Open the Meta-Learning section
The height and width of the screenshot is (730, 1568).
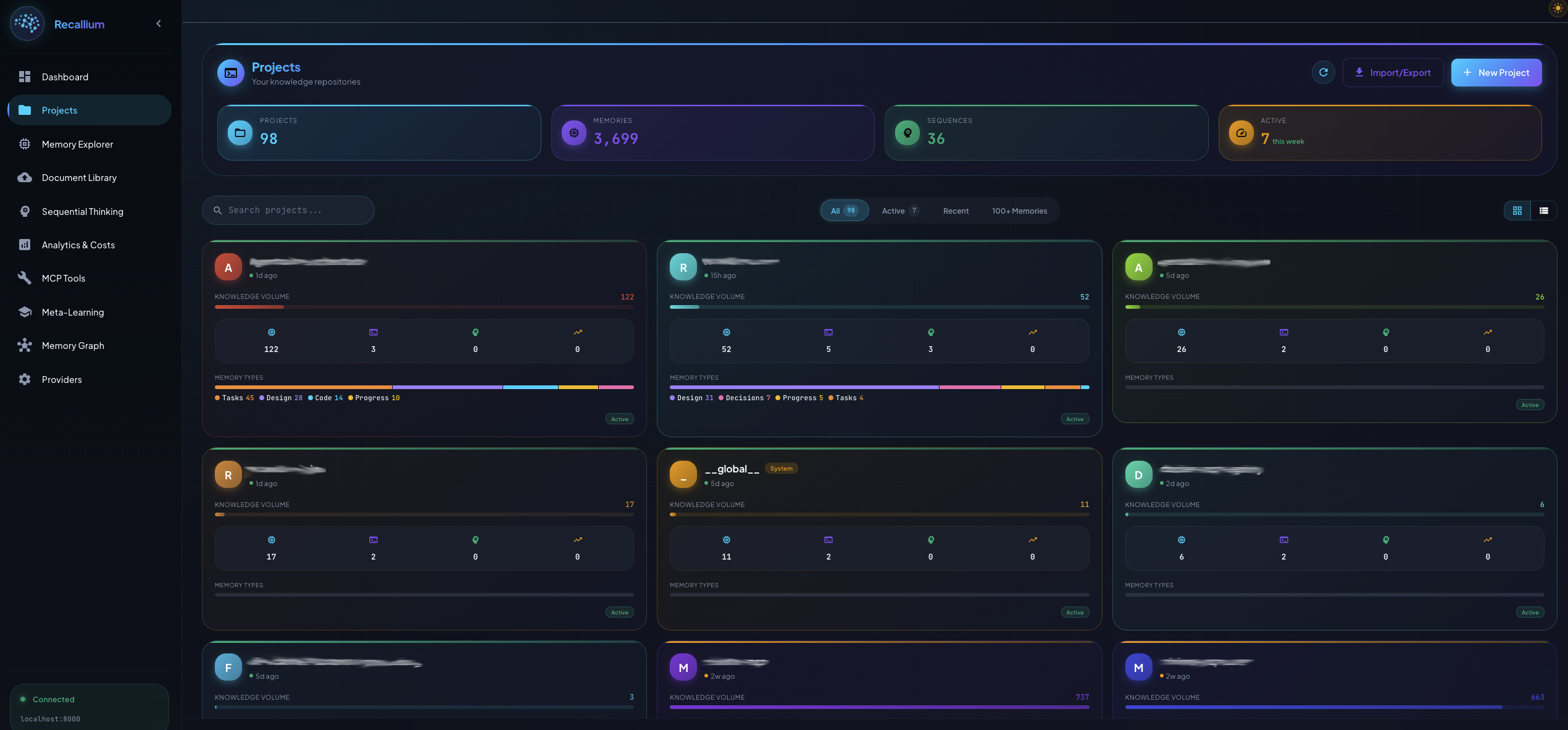pyautogui.click(x=73, y=312)
